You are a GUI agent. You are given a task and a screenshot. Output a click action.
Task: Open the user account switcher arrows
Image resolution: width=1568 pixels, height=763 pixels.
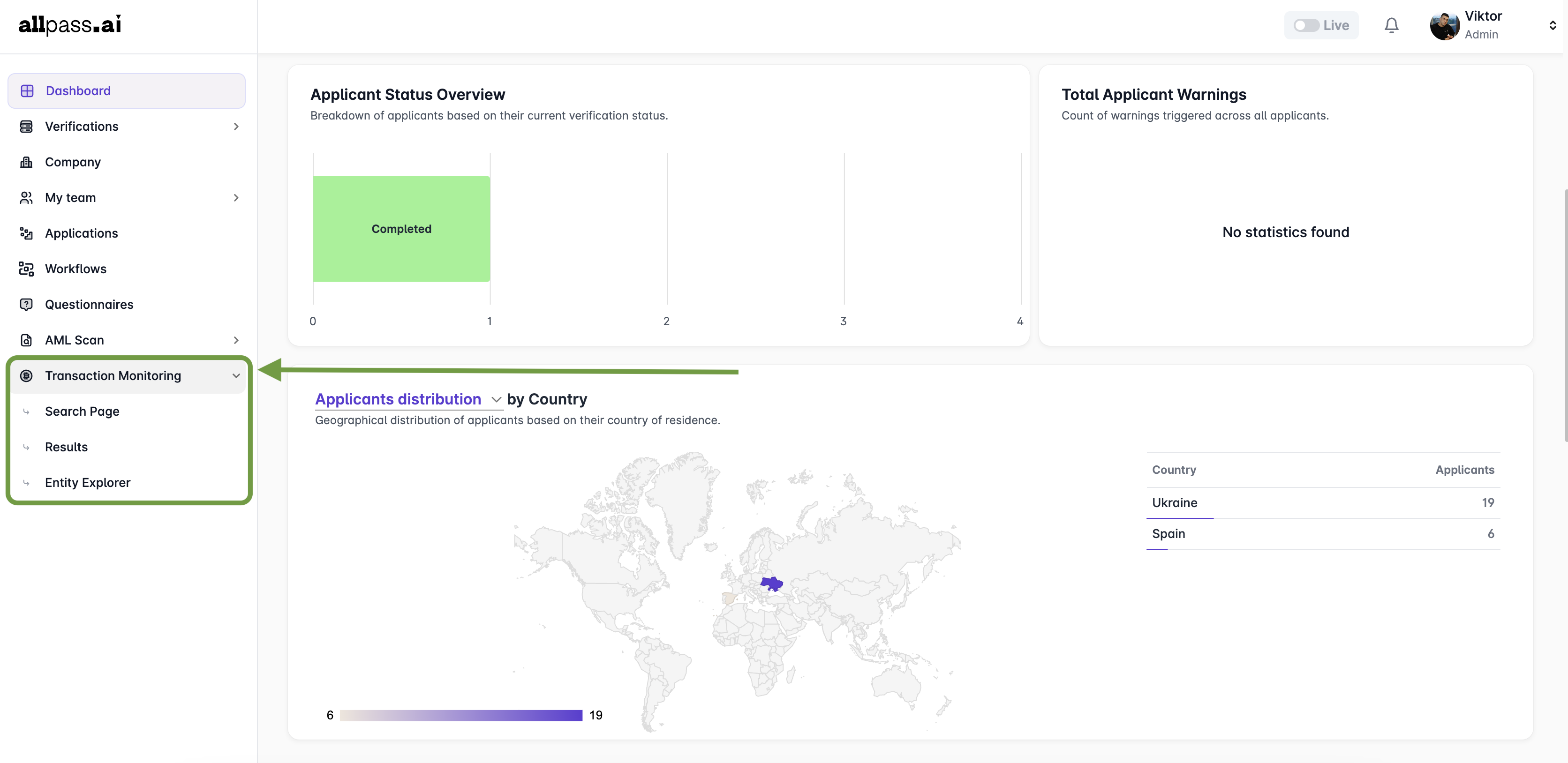tap(1552, 26)
